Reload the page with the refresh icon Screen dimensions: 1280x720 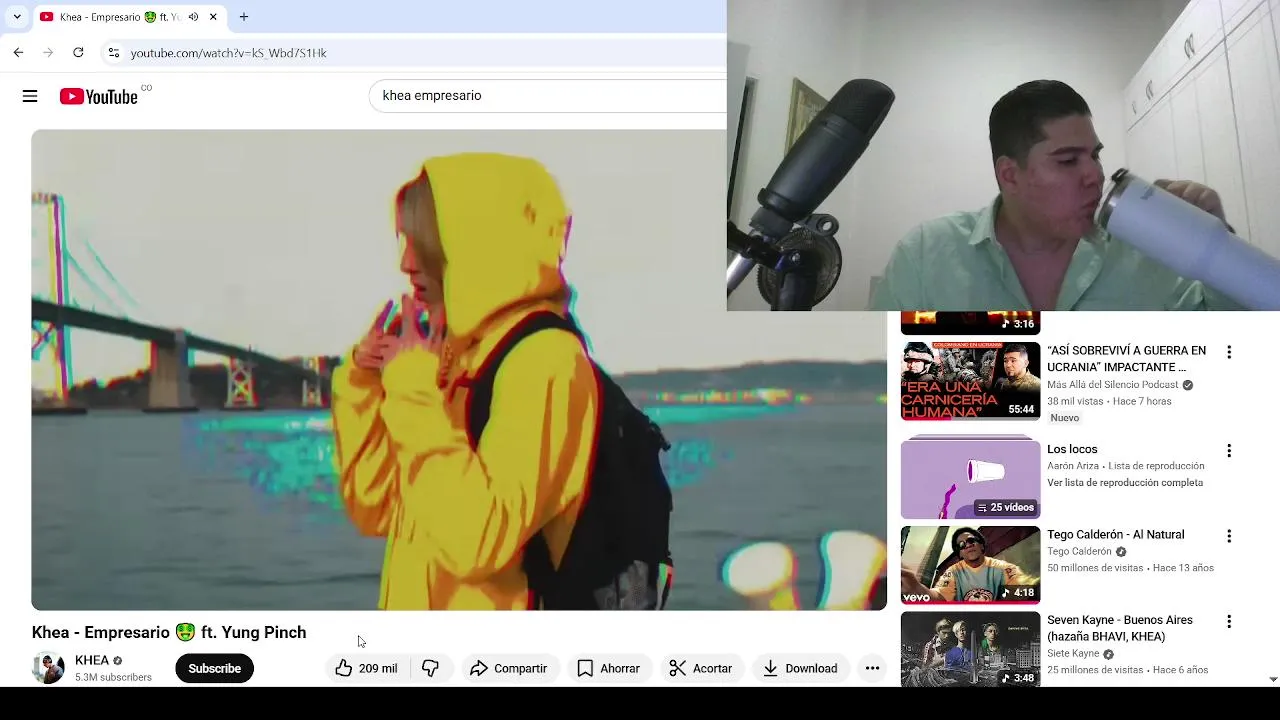78,52
